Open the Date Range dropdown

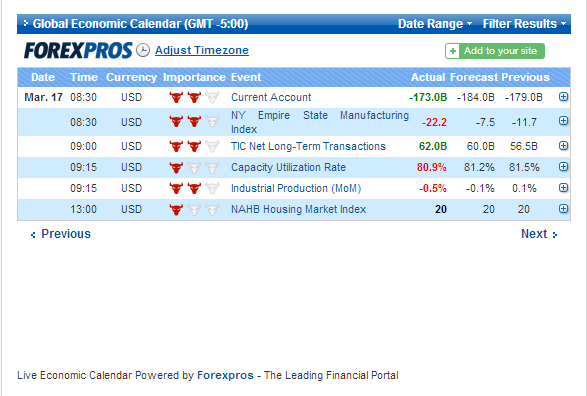point(435,24)
